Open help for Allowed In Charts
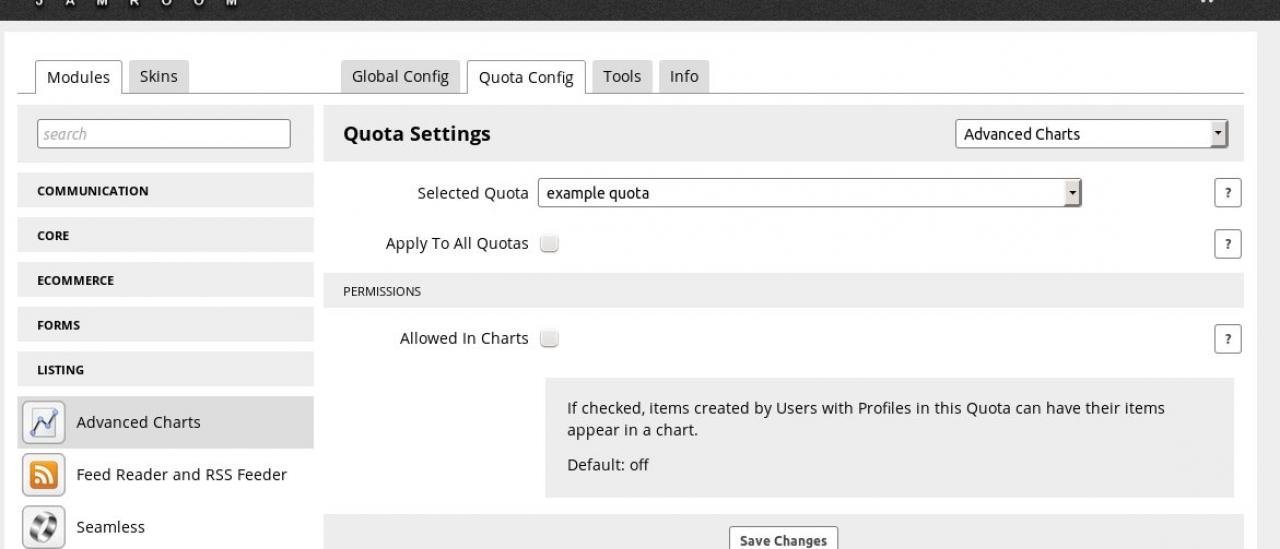1280x549 pixels. pos(1227,339)
